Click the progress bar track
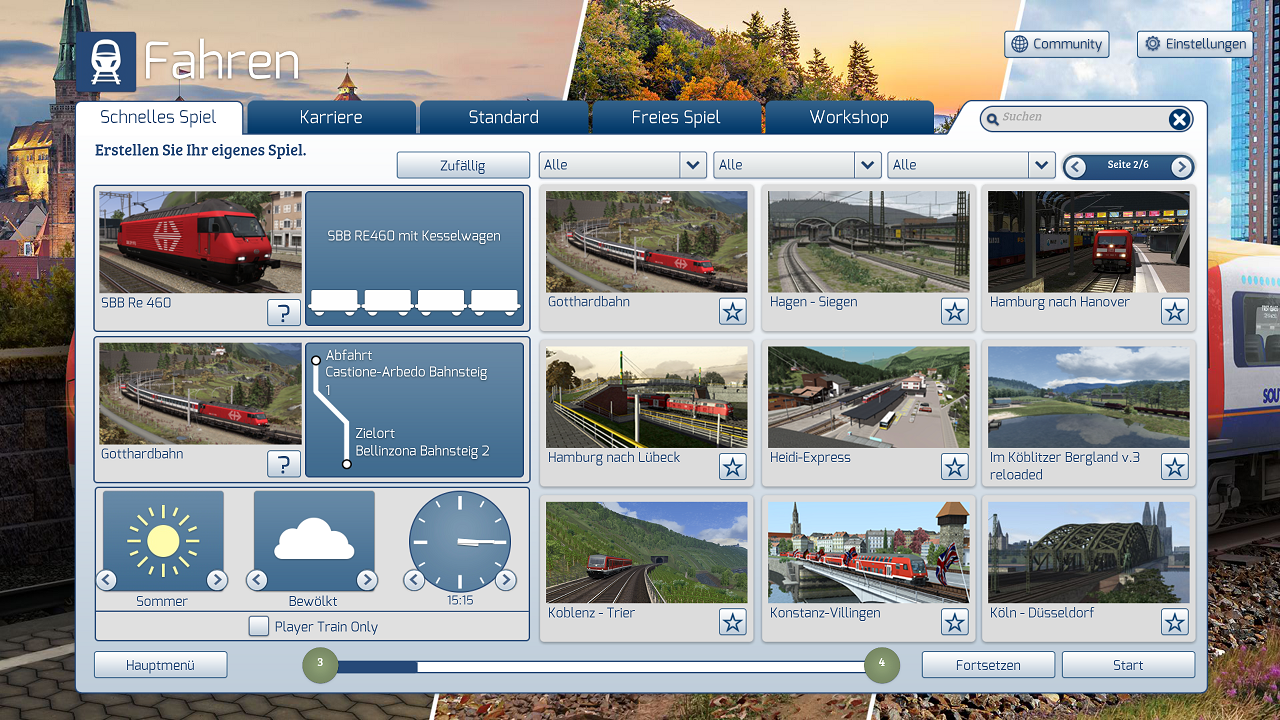 pos(601,666)
